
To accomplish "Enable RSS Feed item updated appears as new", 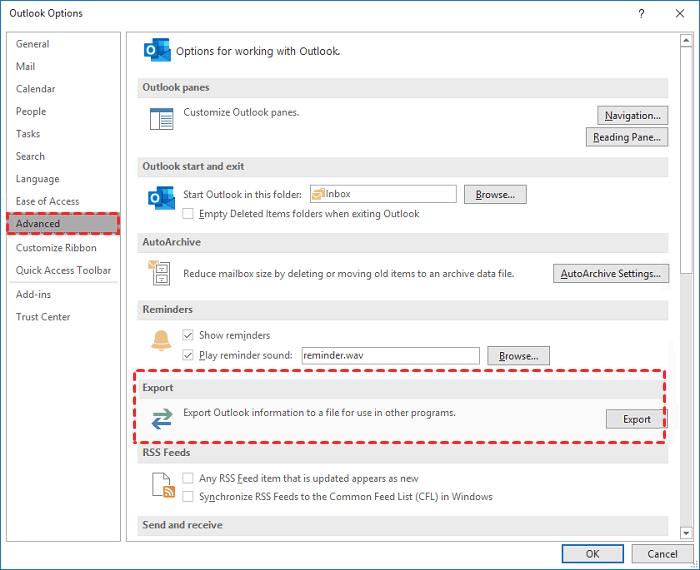I will 188,478.
